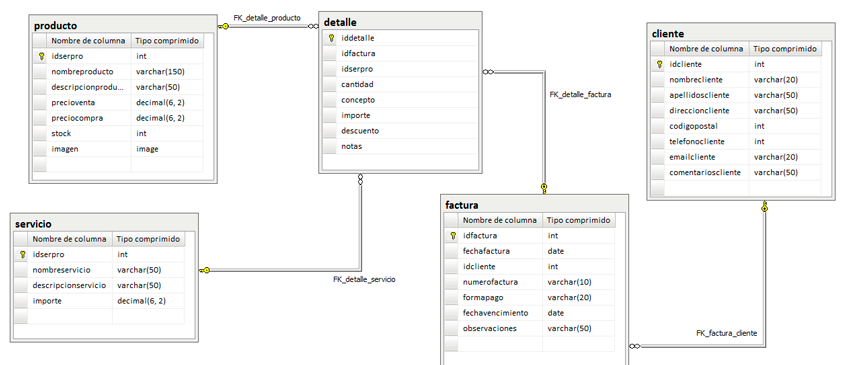Click the key icon beside idcliente in cliente table
Image resolution: width=850 pixels, height=365 pixels.
[x=659, y=64]
